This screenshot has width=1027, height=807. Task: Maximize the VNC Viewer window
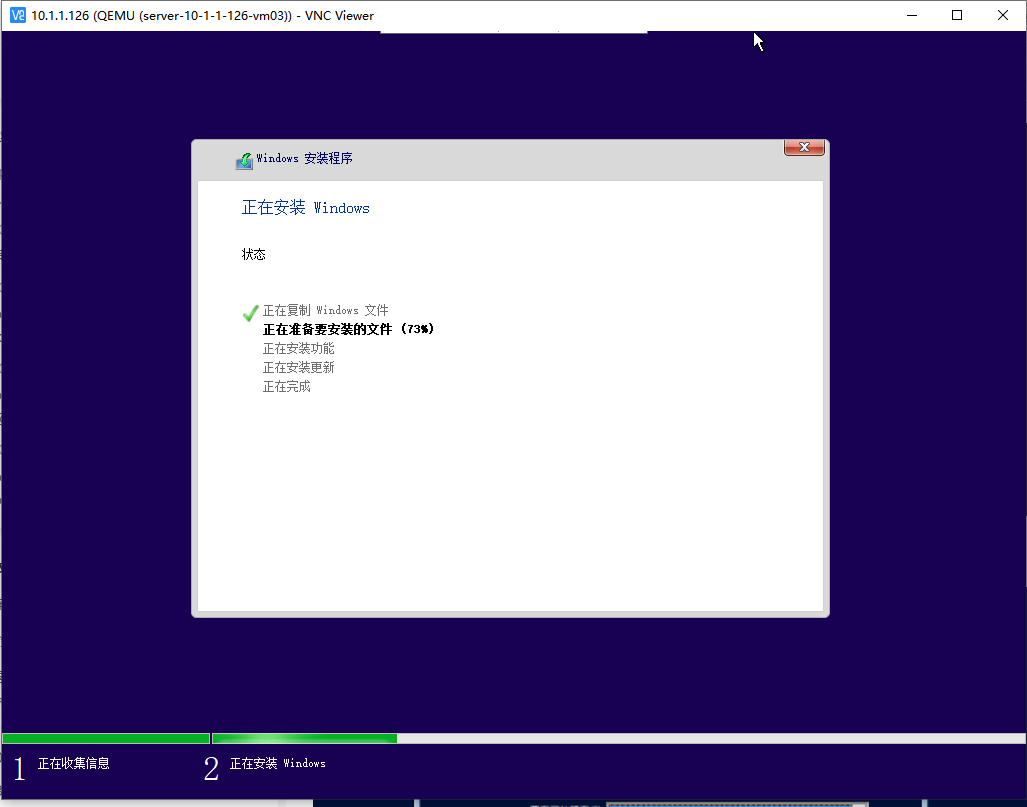coord(957,15)
